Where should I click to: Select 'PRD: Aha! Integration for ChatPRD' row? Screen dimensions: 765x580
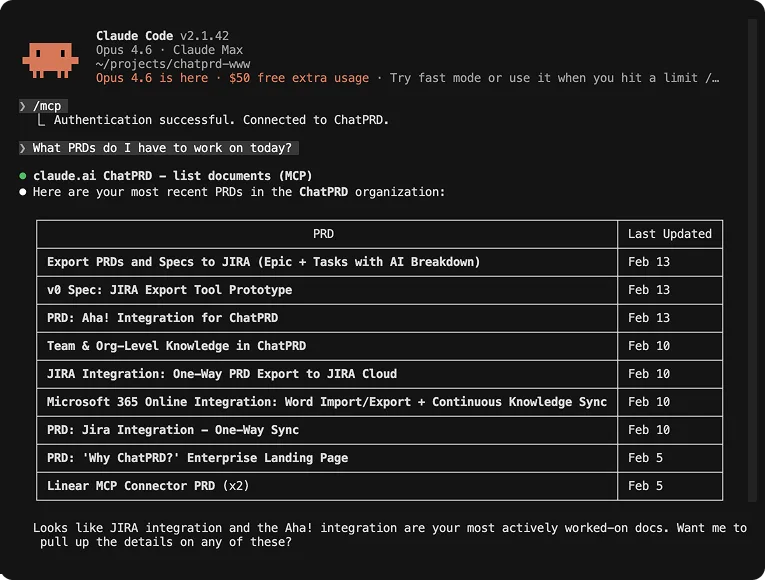click(162, 318)
